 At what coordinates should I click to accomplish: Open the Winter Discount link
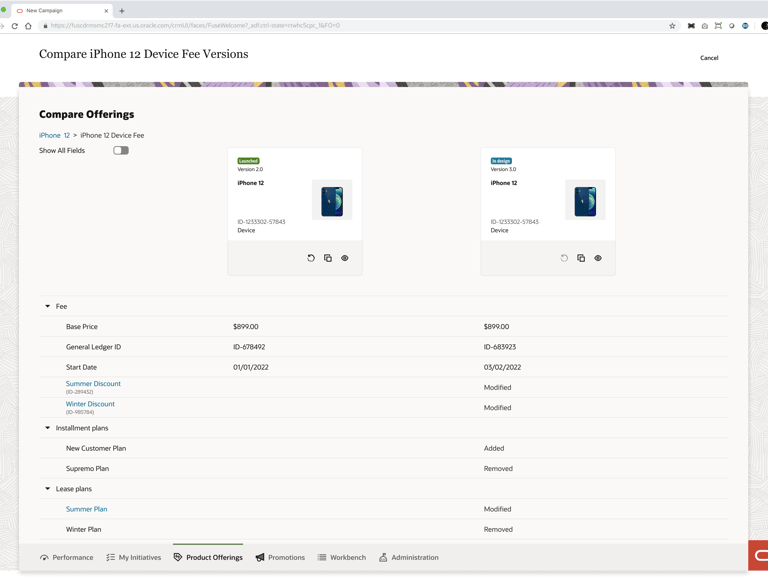point(90,404)
